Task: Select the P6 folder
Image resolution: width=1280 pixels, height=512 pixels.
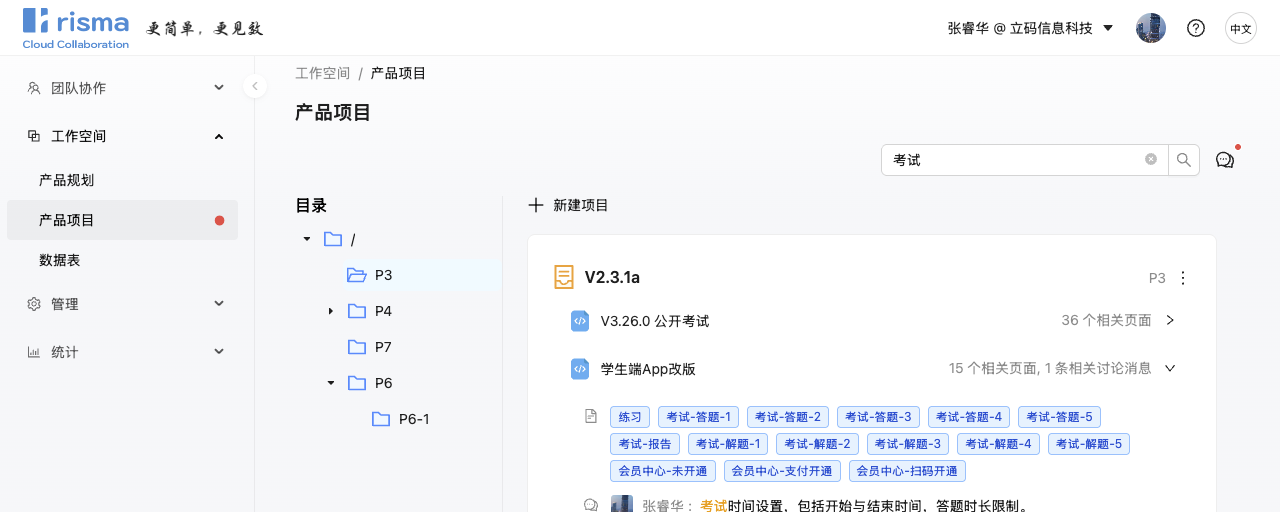Action: click(370, 383)
